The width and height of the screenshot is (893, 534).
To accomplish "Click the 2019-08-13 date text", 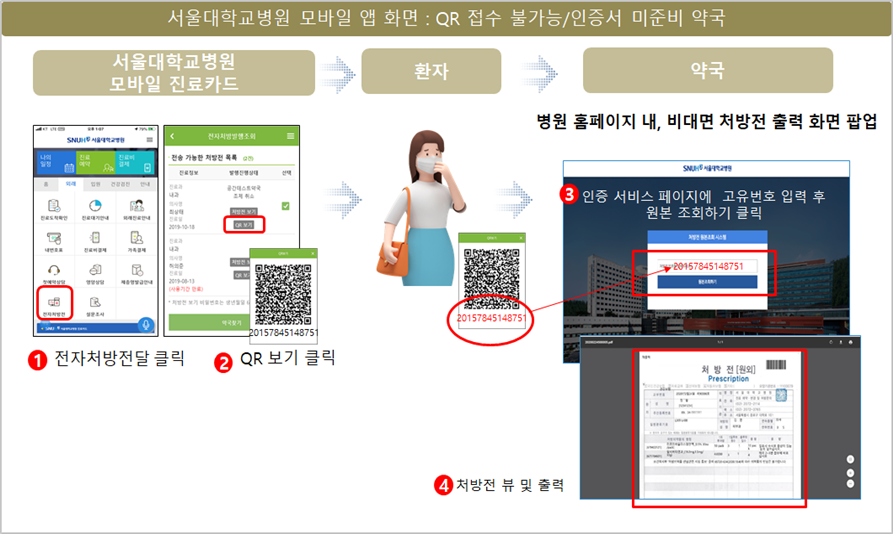I will click(182, 281).
